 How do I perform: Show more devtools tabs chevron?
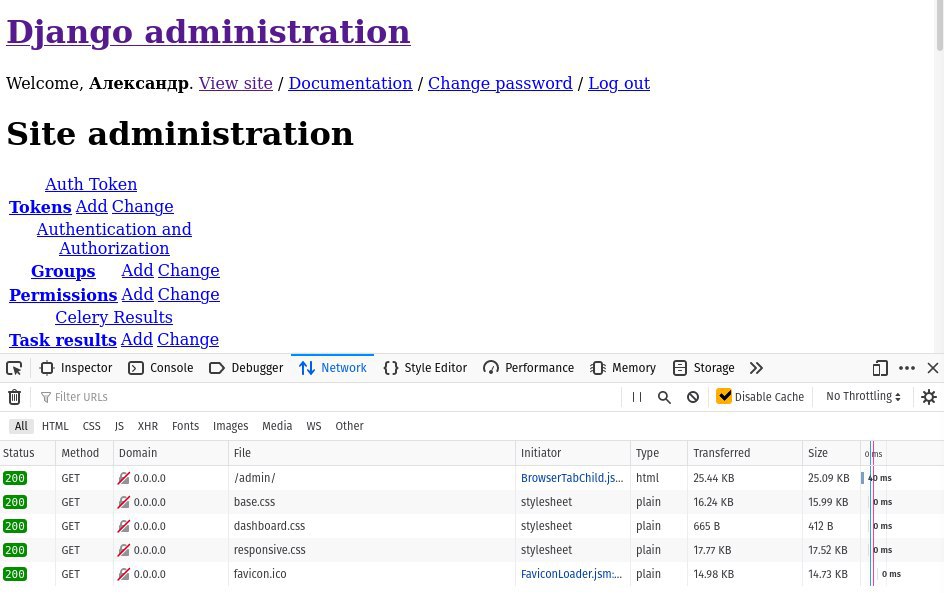[756, 368]
